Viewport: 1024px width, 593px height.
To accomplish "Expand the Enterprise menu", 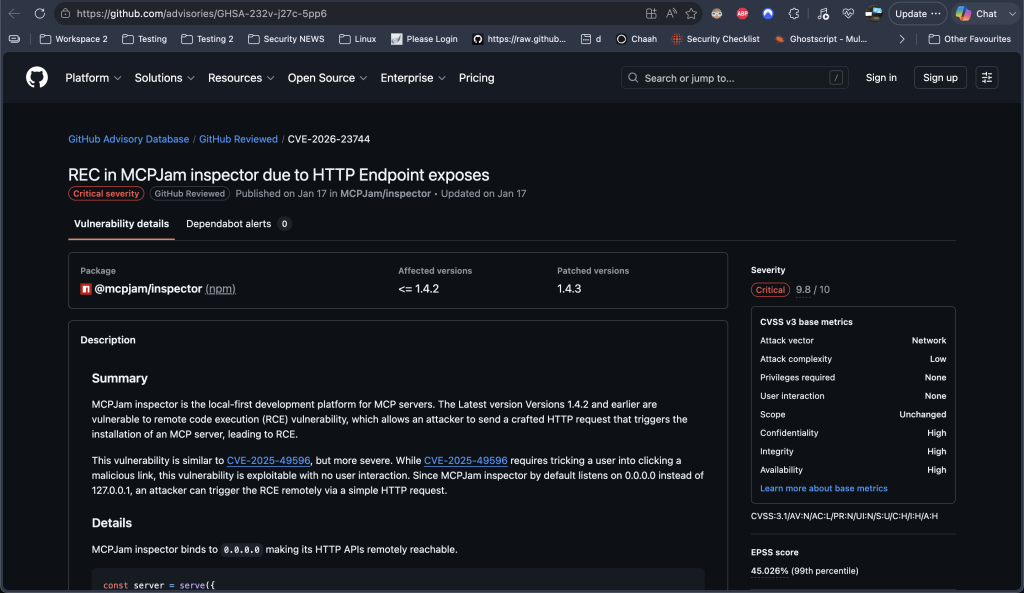I will pos(413,78).
